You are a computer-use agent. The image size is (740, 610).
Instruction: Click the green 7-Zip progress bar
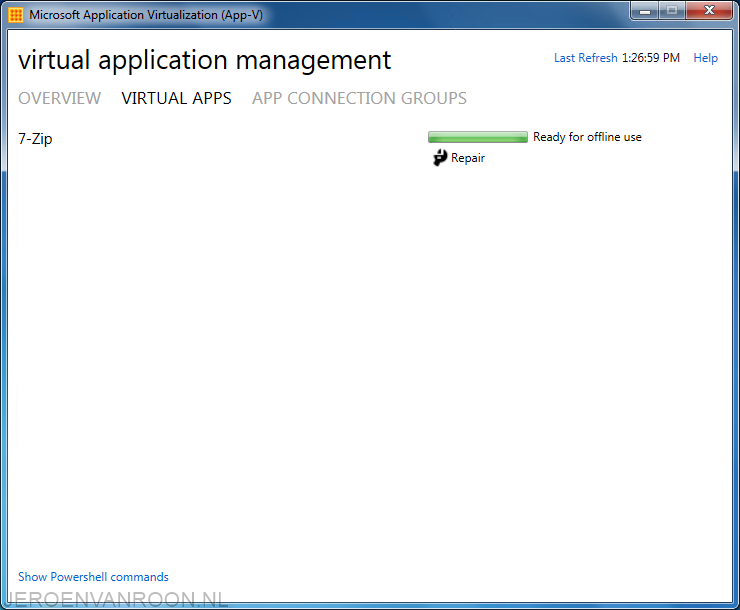(478, 137)
